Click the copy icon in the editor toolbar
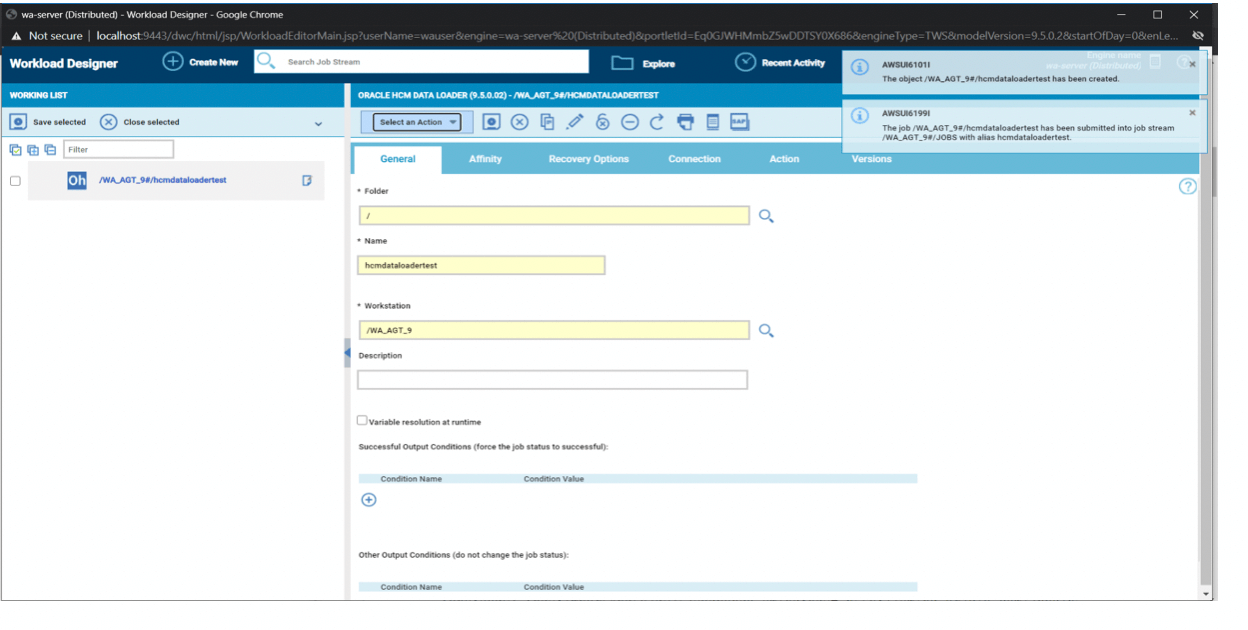The width and height of the screenshot is (1248, 630). pos(547,122)
